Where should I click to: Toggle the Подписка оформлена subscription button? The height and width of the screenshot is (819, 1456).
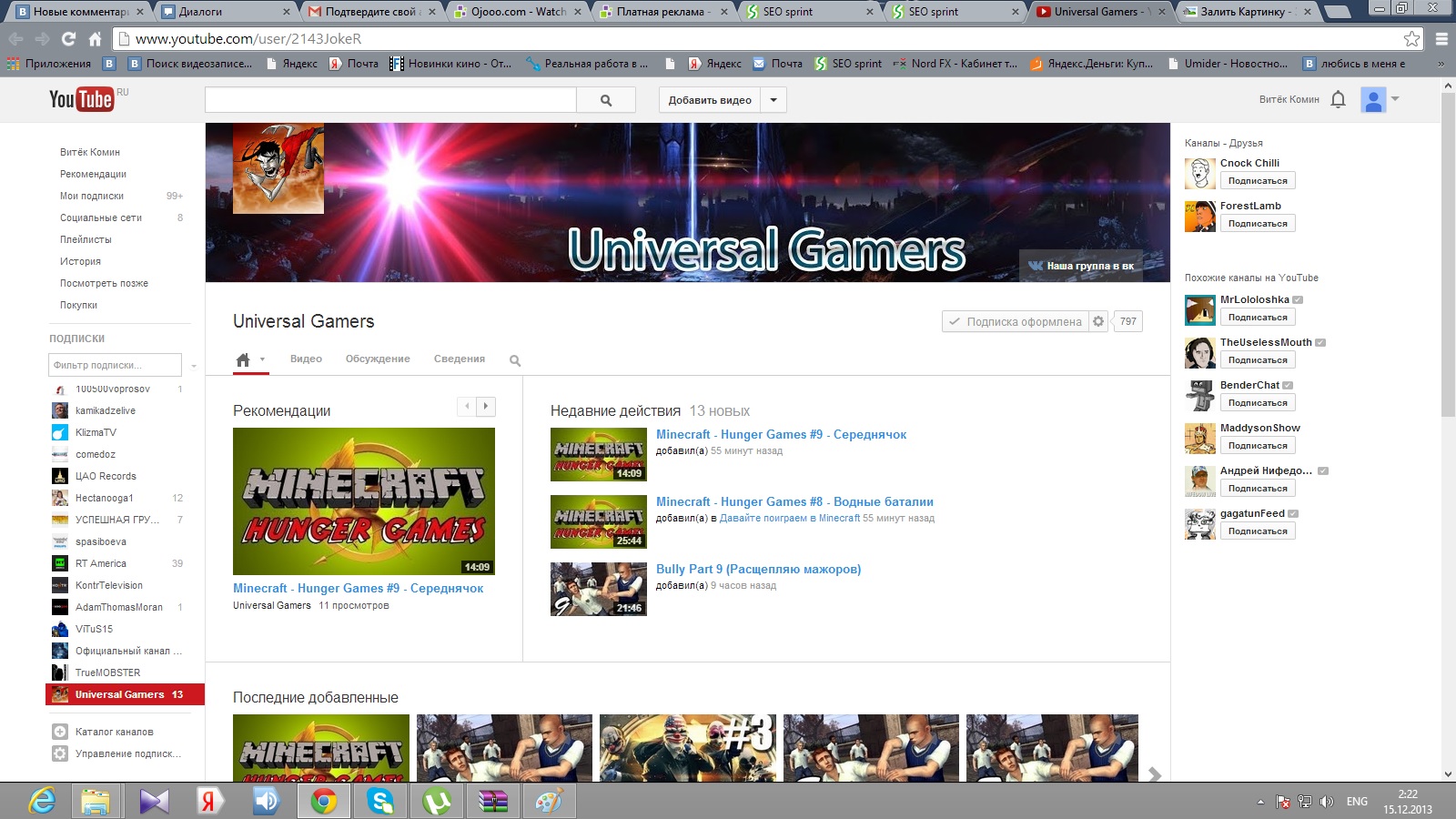tap(1016, 321)
